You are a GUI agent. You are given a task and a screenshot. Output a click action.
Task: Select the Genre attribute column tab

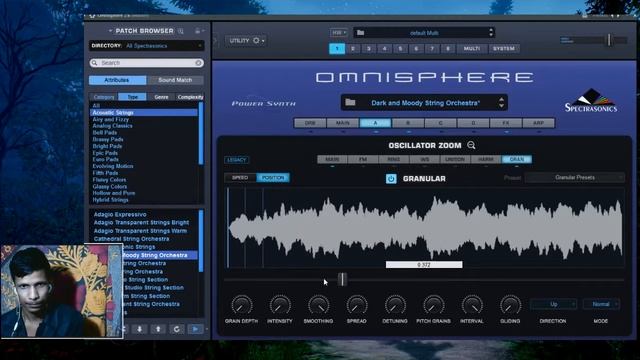click(x=161, y=97)
